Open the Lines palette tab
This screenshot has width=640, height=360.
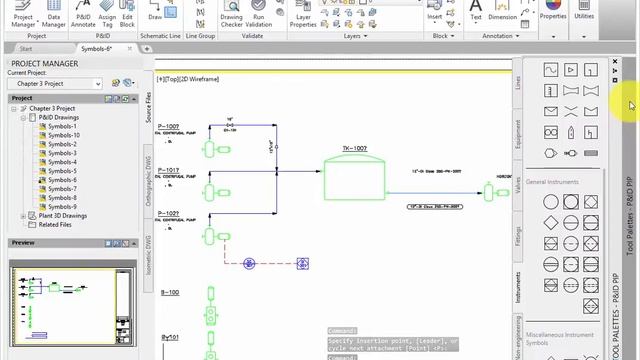tap(518, 83)
